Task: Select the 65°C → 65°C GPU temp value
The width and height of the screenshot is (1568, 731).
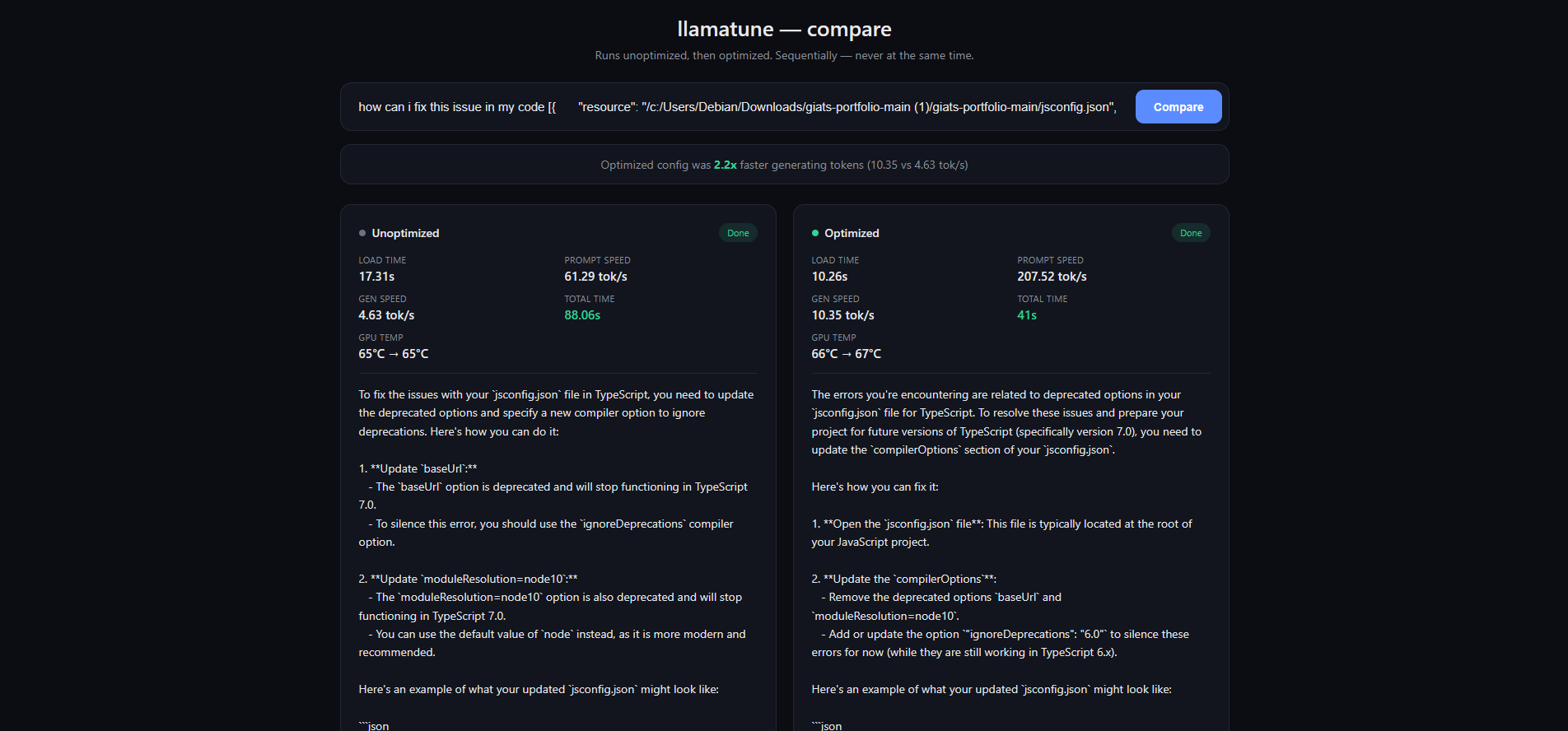Action: click(394, 354)
